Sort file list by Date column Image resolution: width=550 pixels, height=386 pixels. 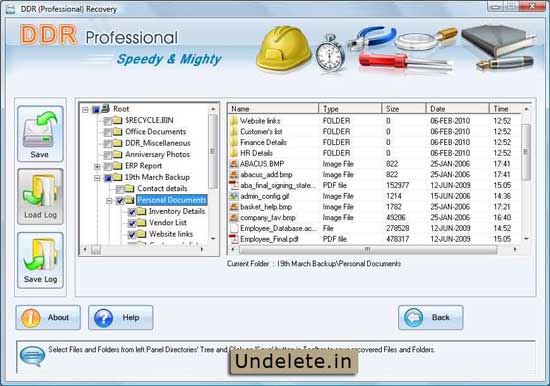457,109
